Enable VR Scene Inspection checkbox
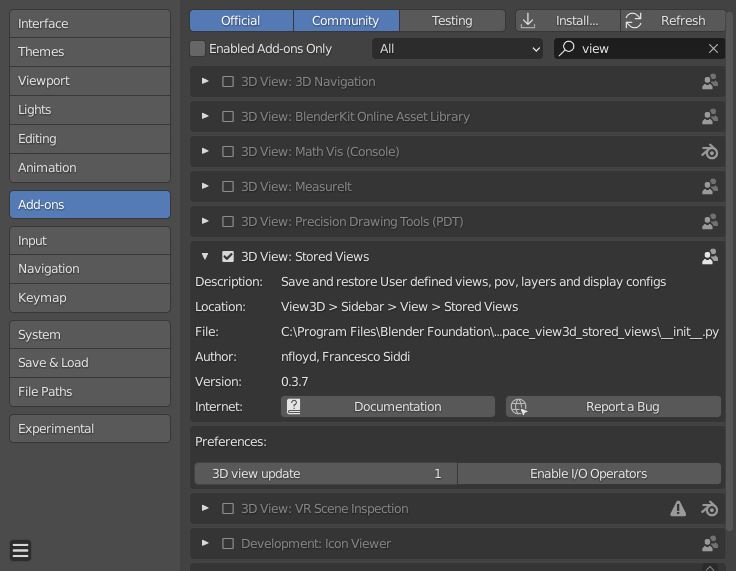The height and width of the screenshot is (571, 736). (x=228, y=509)
